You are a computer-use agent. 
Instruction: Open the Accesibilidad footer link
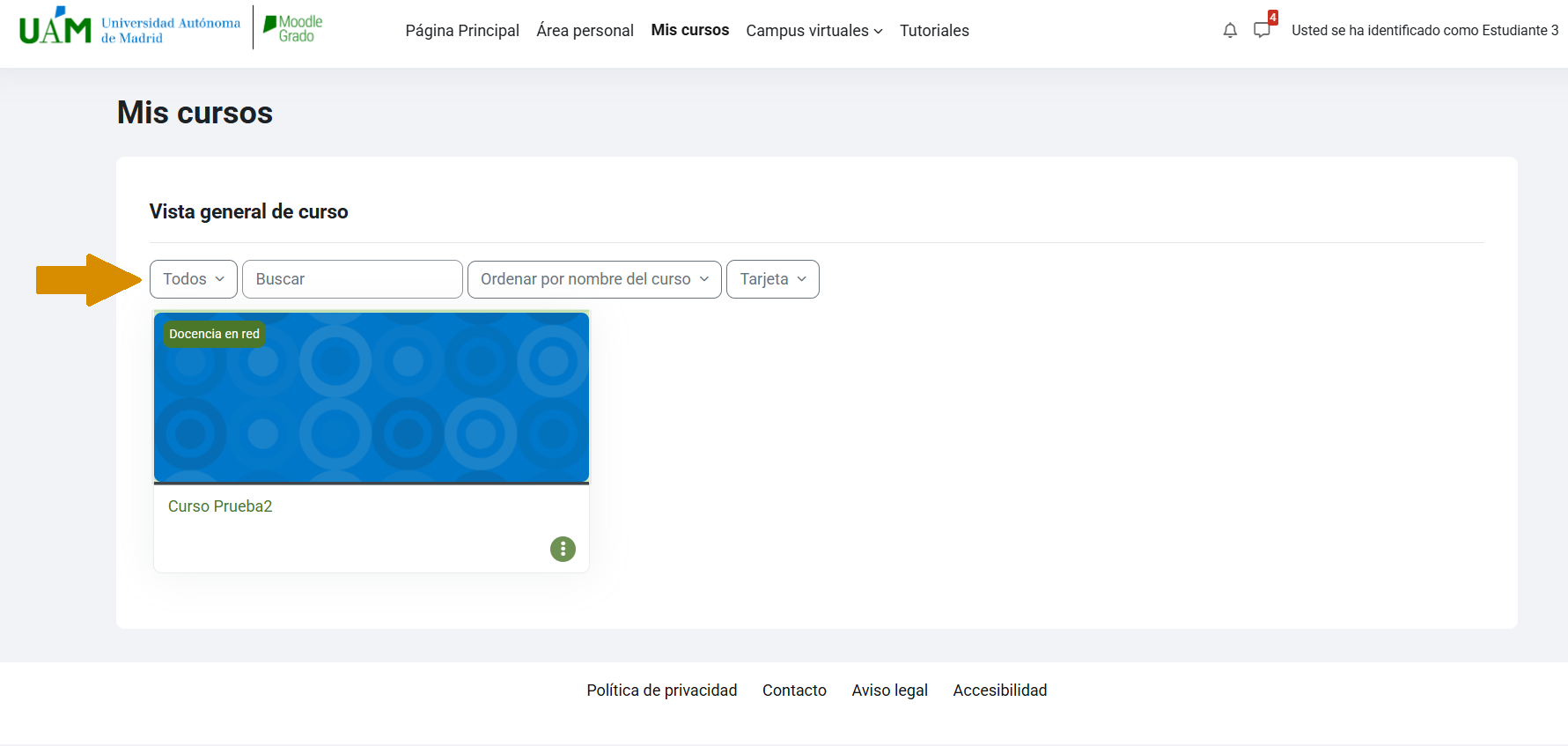tap(999, 691)
